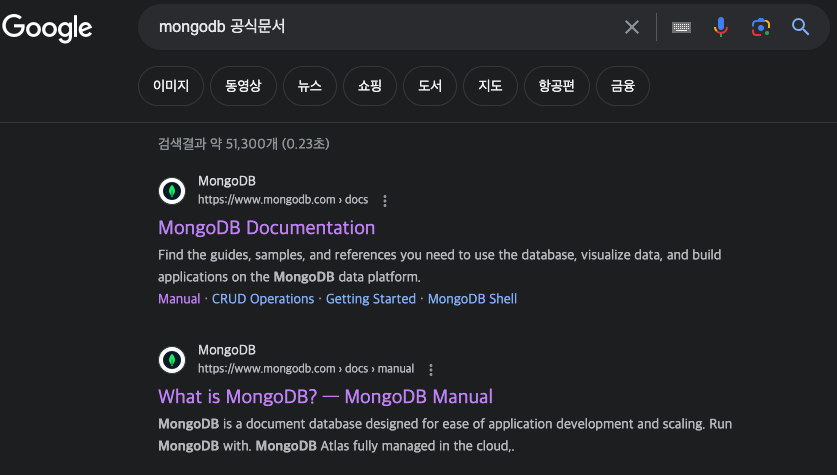Open the MongoDB Documentation result link
The height and width of the screenshot is (475, 837).
pos(266,228)
